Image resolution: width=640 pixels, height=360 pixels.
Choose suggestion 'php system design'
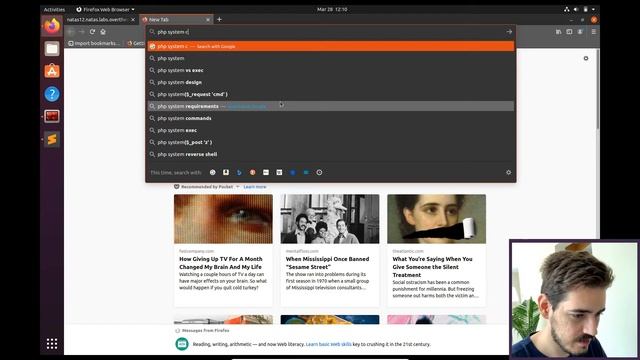(331, 82)
